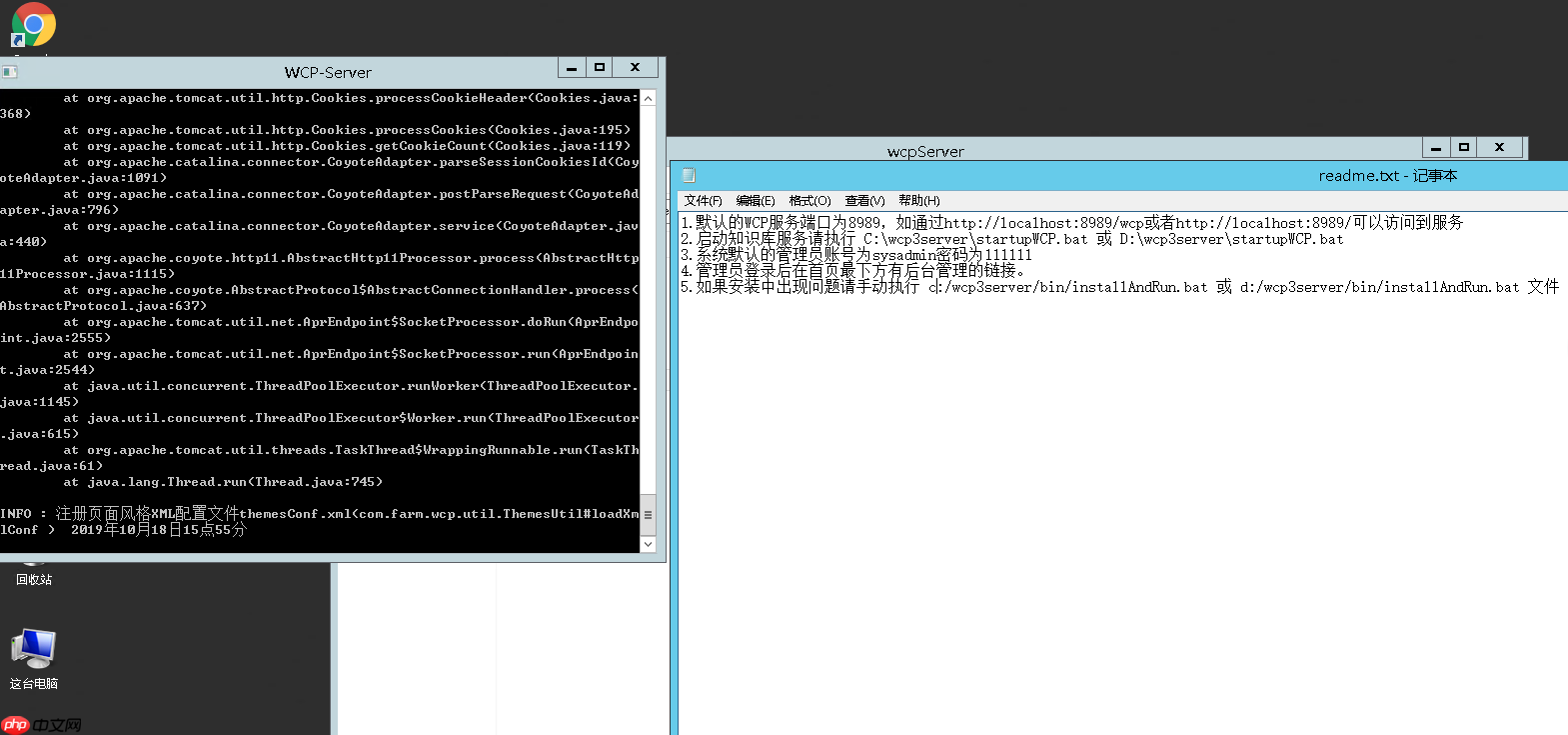Select the 回收站 (Recycle Bin) desktop label

[34, 580]
